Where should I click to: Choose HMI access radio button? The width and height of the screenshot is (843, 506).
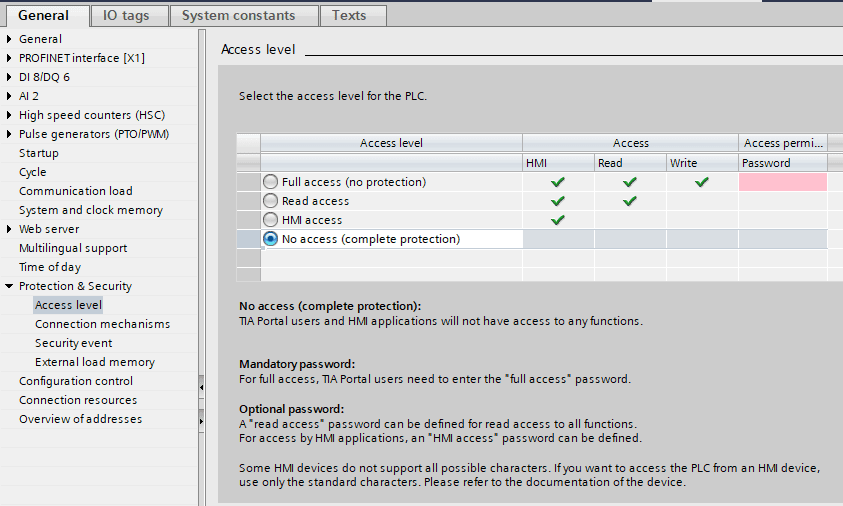[x=270, y=220]
